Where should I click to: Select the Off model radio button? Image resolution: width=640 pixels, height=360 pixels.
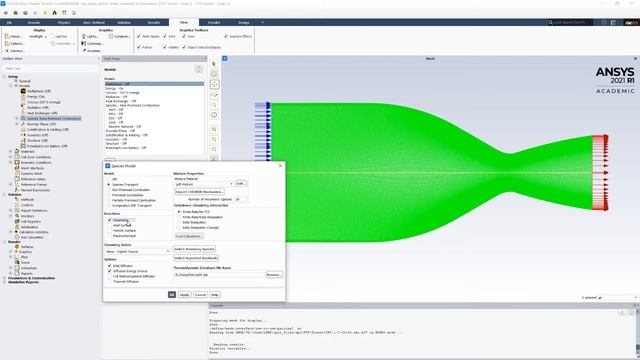pyautogui.click(x=109, y=179)
